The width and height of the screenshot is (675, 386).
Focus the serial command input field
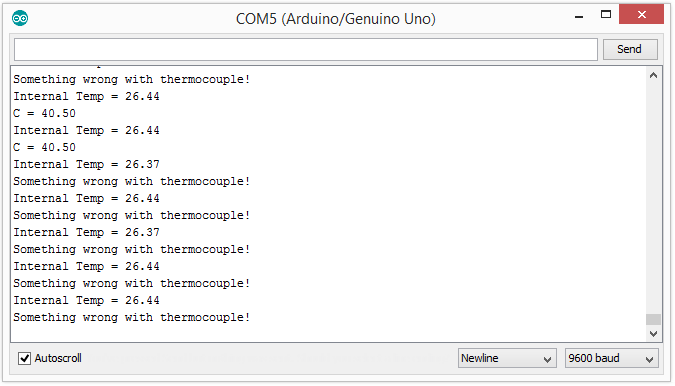point(306,49)
